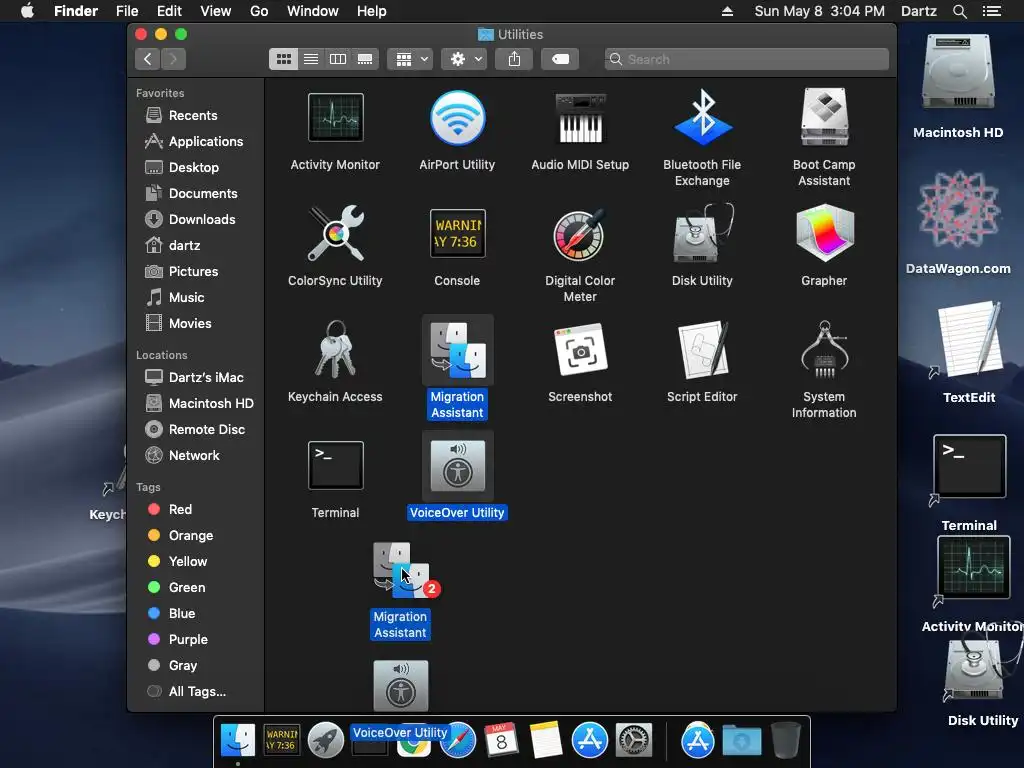1024x768 pixels.
Task: Select Script Editor icon
Action: [702, 349]
